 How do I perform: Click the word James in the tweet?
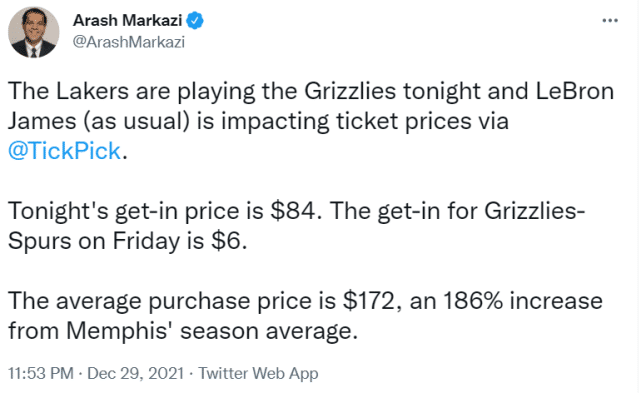tap(42, 121)
